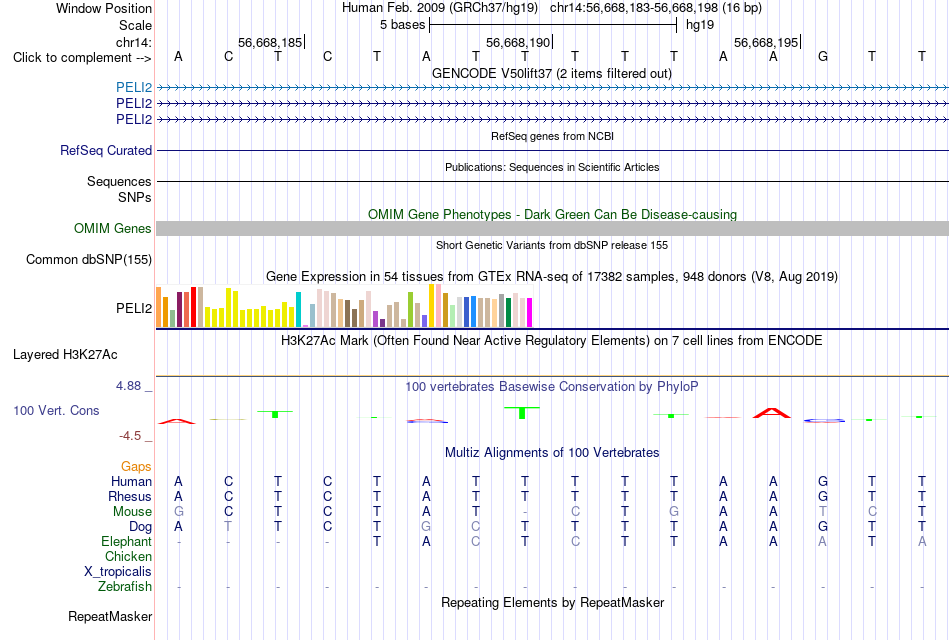Click the G base in the complement sequence row
This screenshot has width=950, height=640.
823,57
